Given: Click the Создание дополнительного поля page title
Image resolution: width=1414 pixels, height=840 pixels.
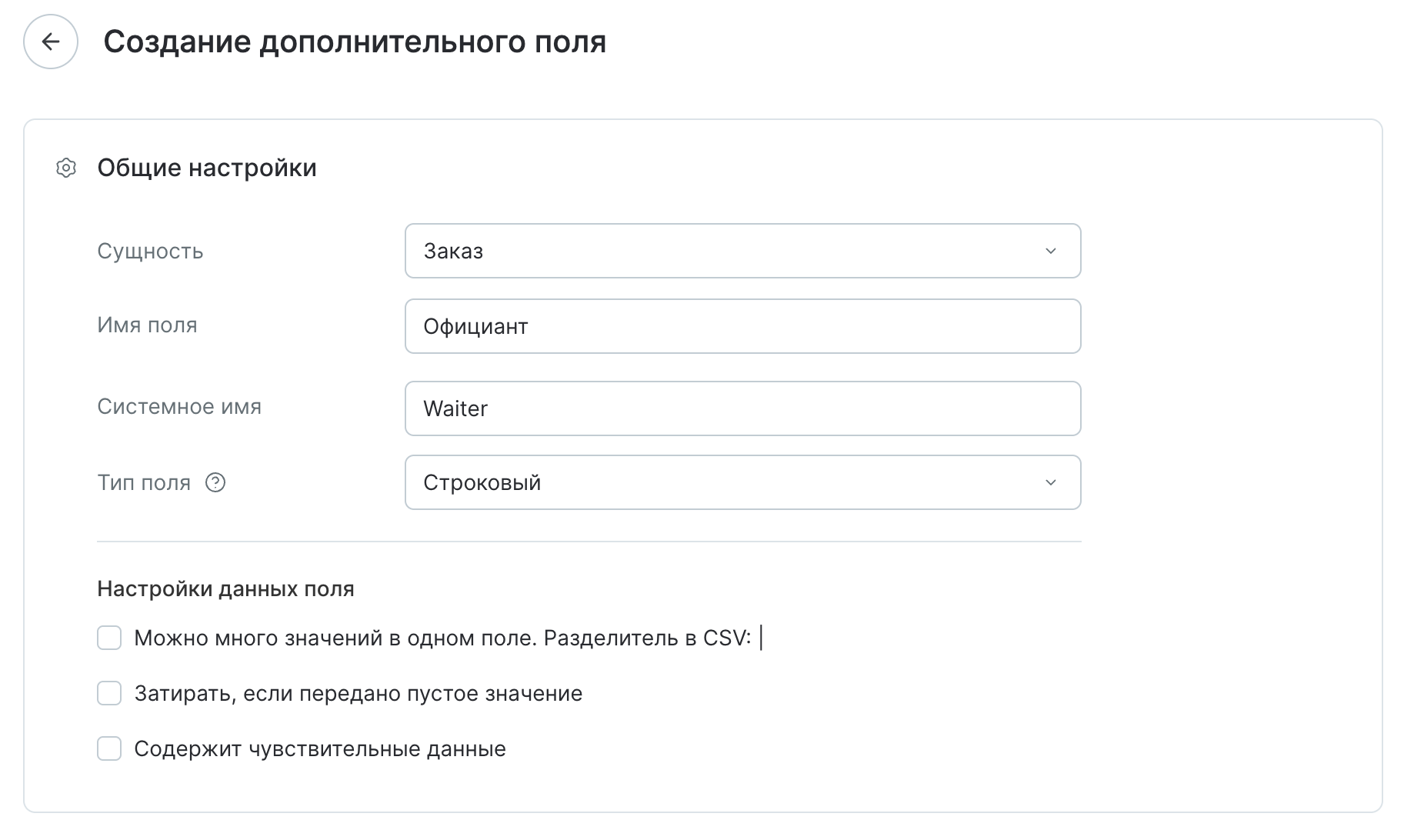Looking at the screenshot, I should (x=355, y=42).
